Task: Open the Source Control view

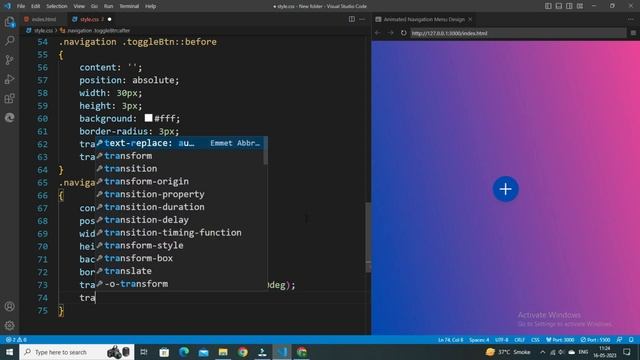Action: pos(9,60)
